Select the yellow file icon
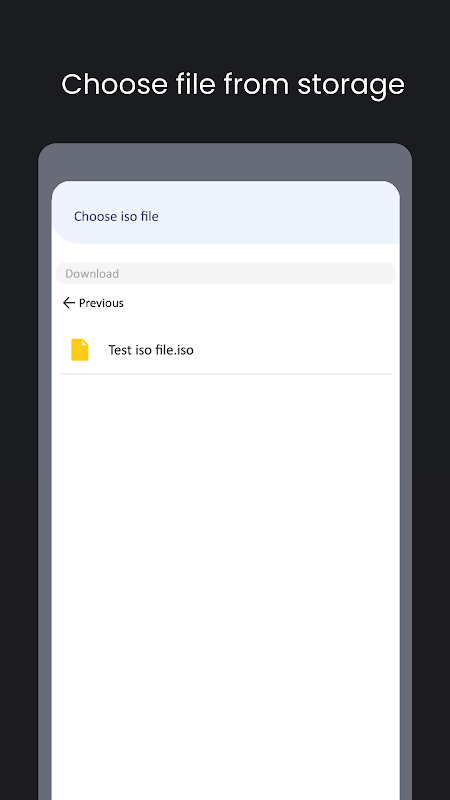 click(x=80, y=350)
